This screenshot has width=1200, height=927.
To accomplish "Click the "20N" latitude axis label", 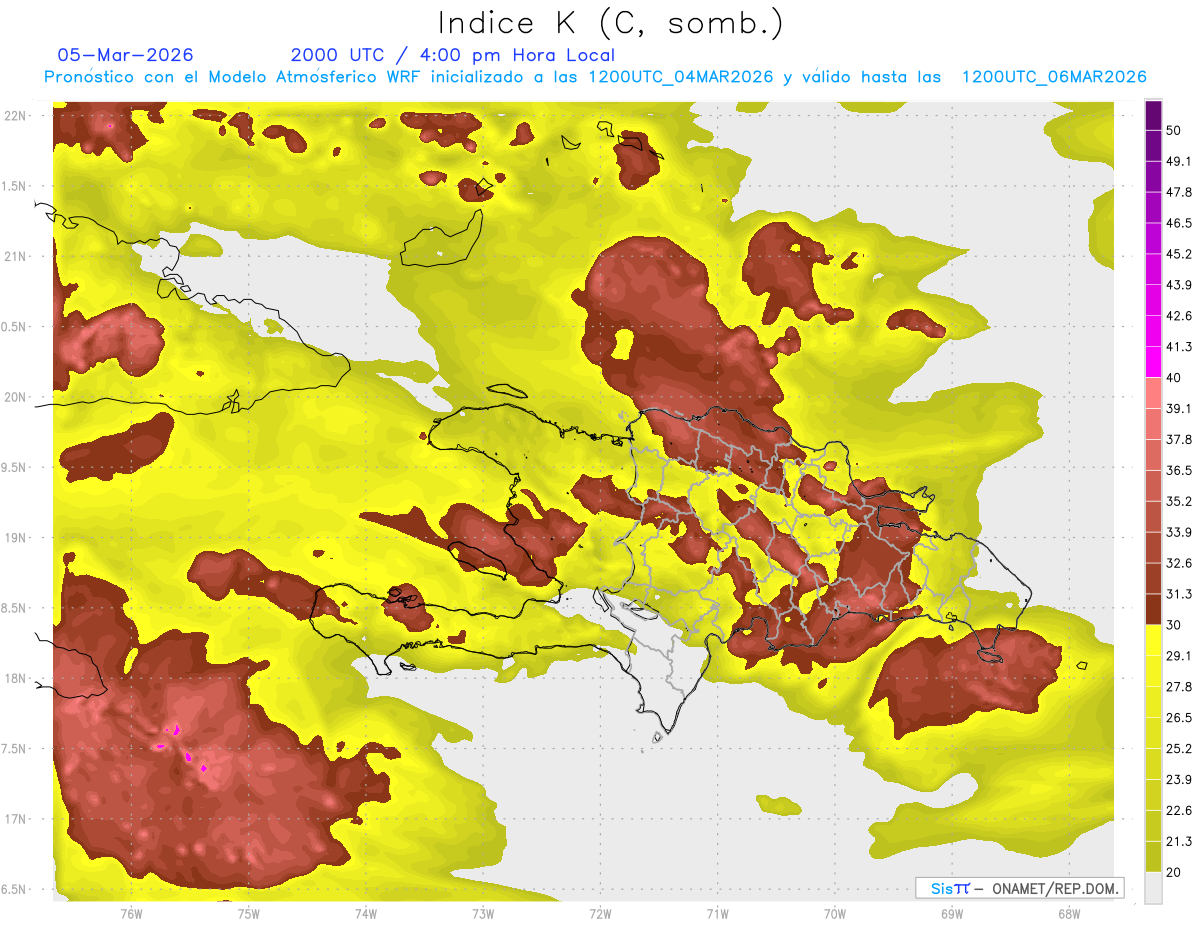I will tap(14, 397).
